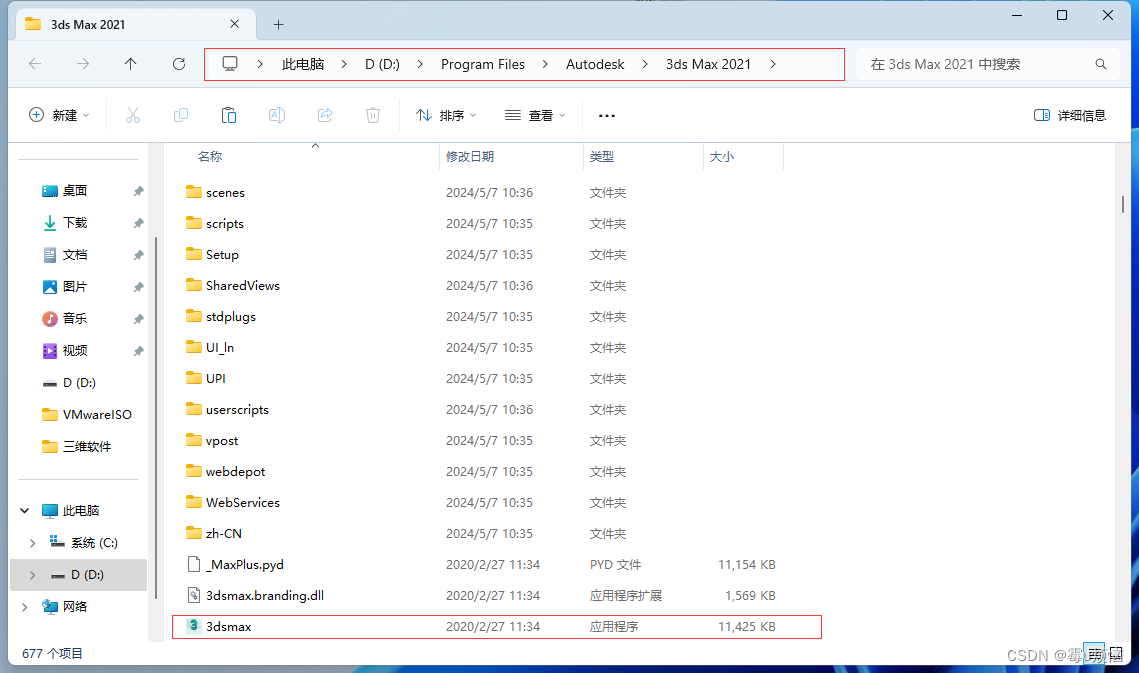Switch to details list view icon
The image size is (1139, 673).
pyautogui.click(x=1093, y=652)
